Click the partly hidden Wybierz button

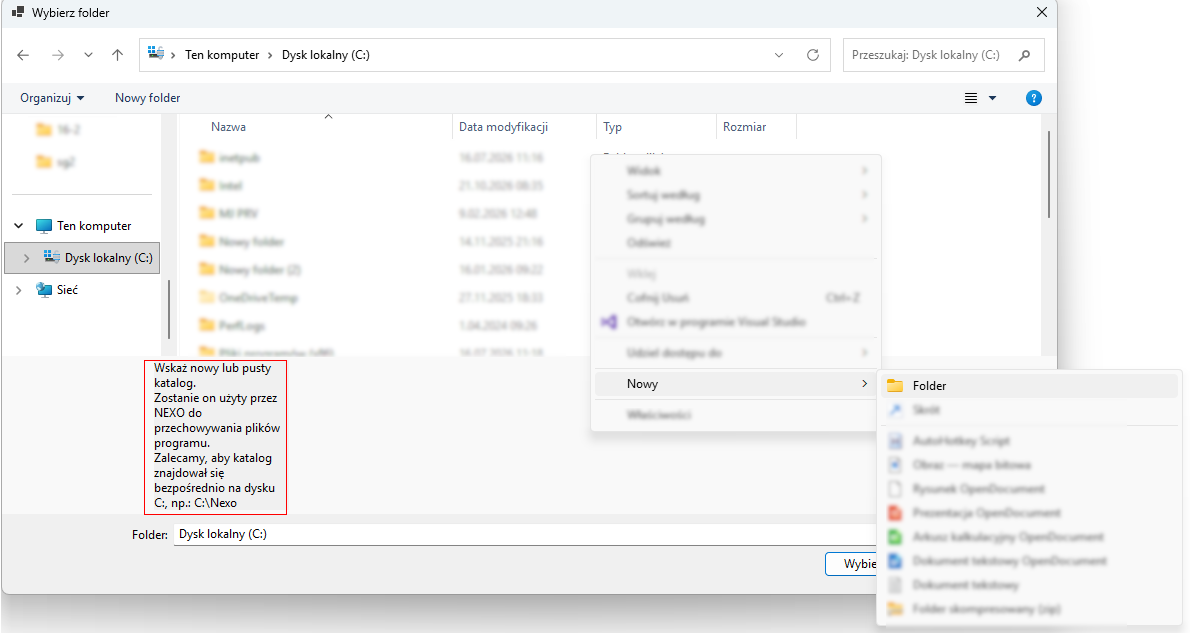[851, 564]
